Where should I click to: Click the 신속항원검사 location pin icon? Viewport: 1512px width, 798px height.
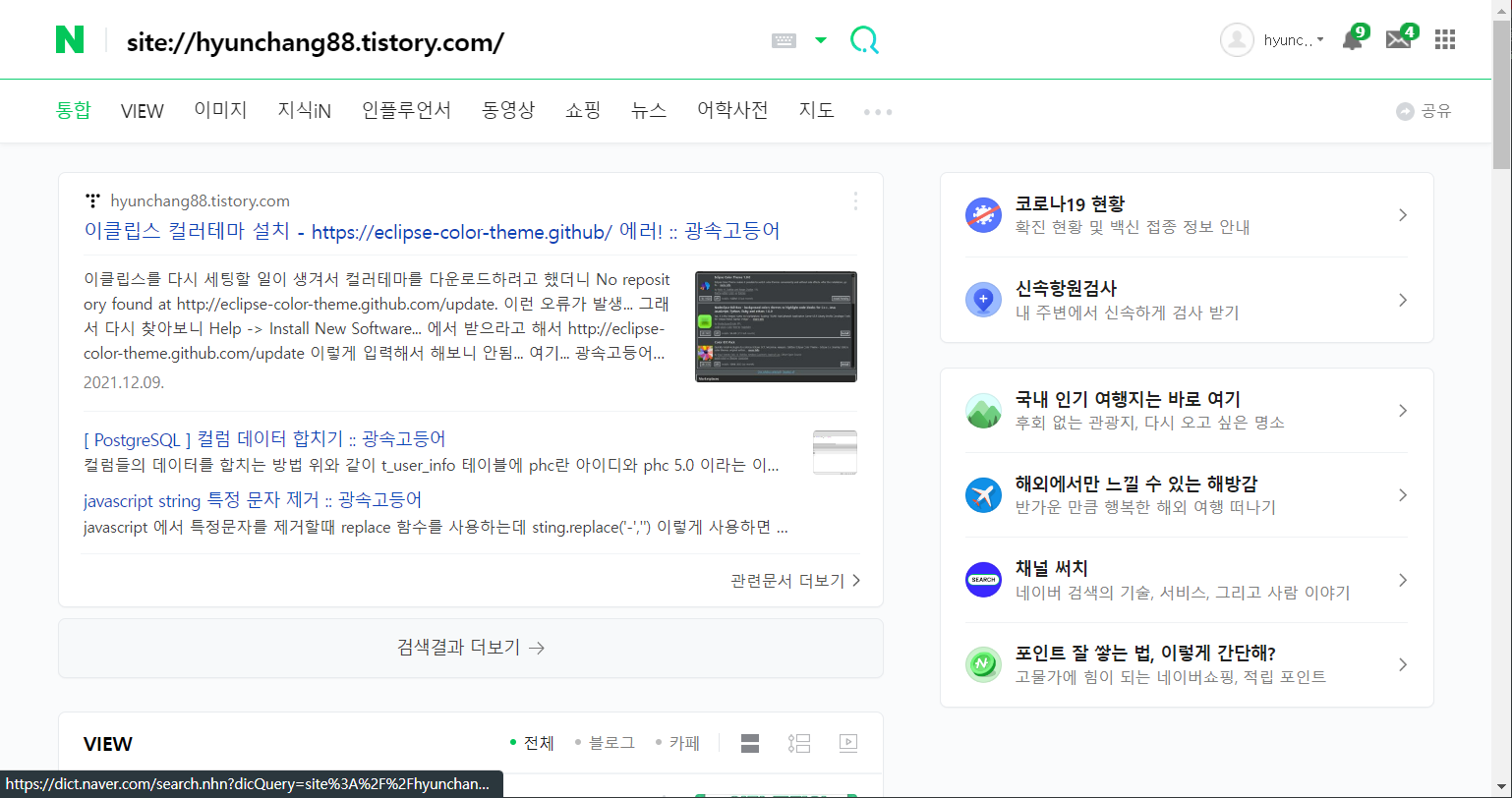[x=983, y=299]
